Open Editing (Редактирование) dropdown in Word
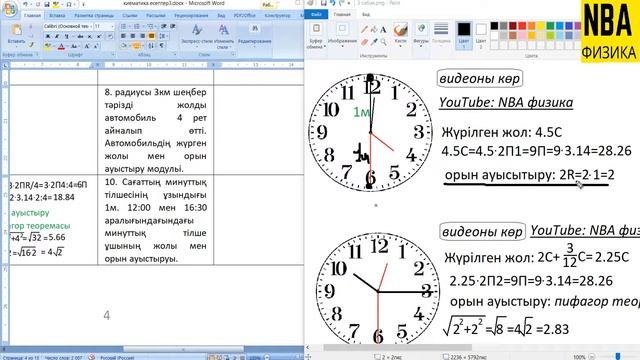Image resolution: width=640 pixels, height=360 pixels. (255, 35)
